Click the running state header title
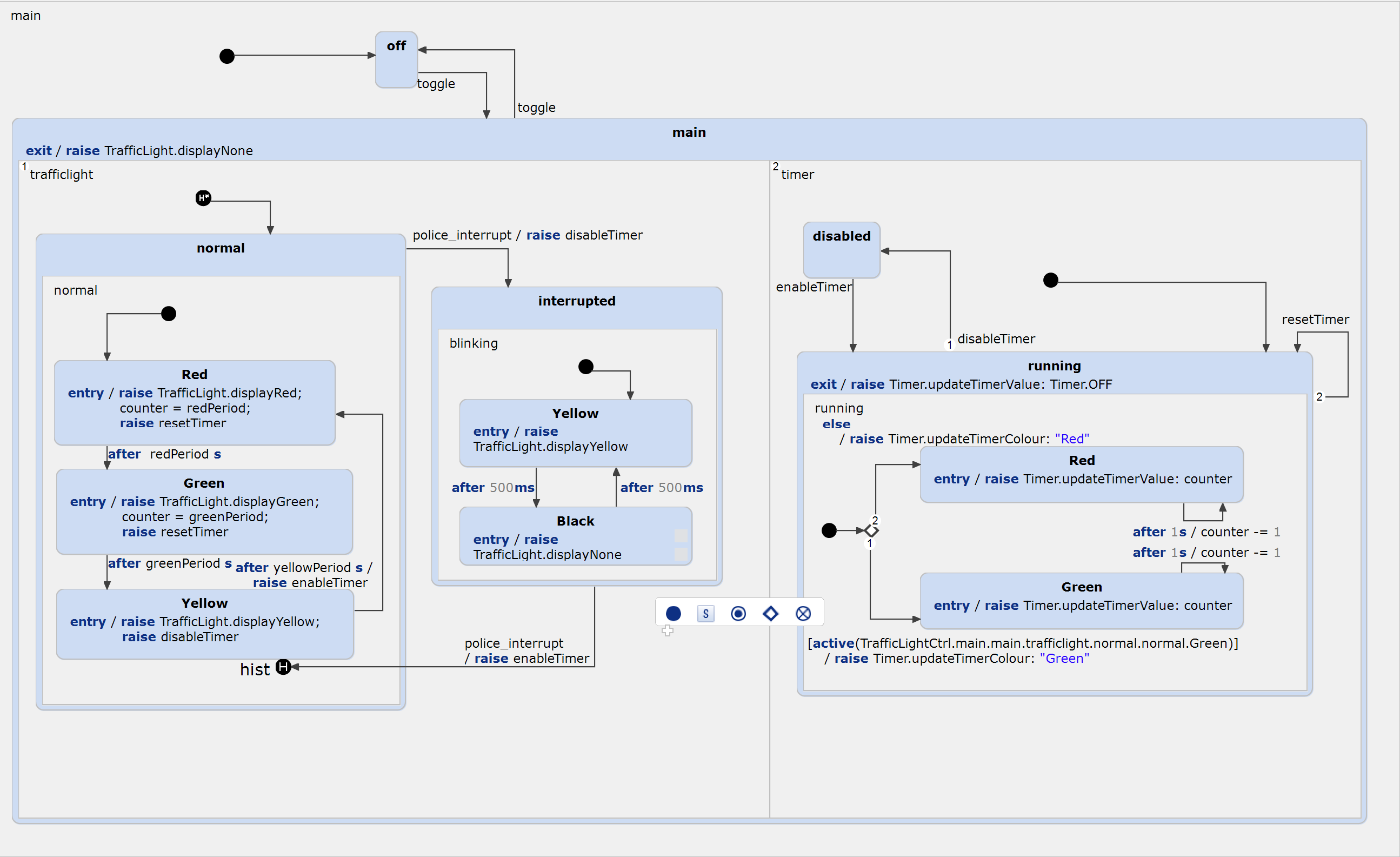This screenshot has height=857, width=1400. [1054, 366]
